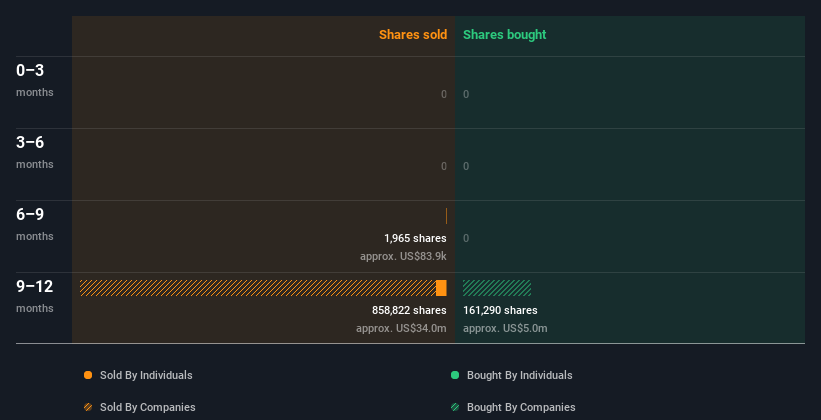This screenshot has width=821, height=420.
Task: Select the 'Bought By Individuals' legend label
Action: click(519, 375)
